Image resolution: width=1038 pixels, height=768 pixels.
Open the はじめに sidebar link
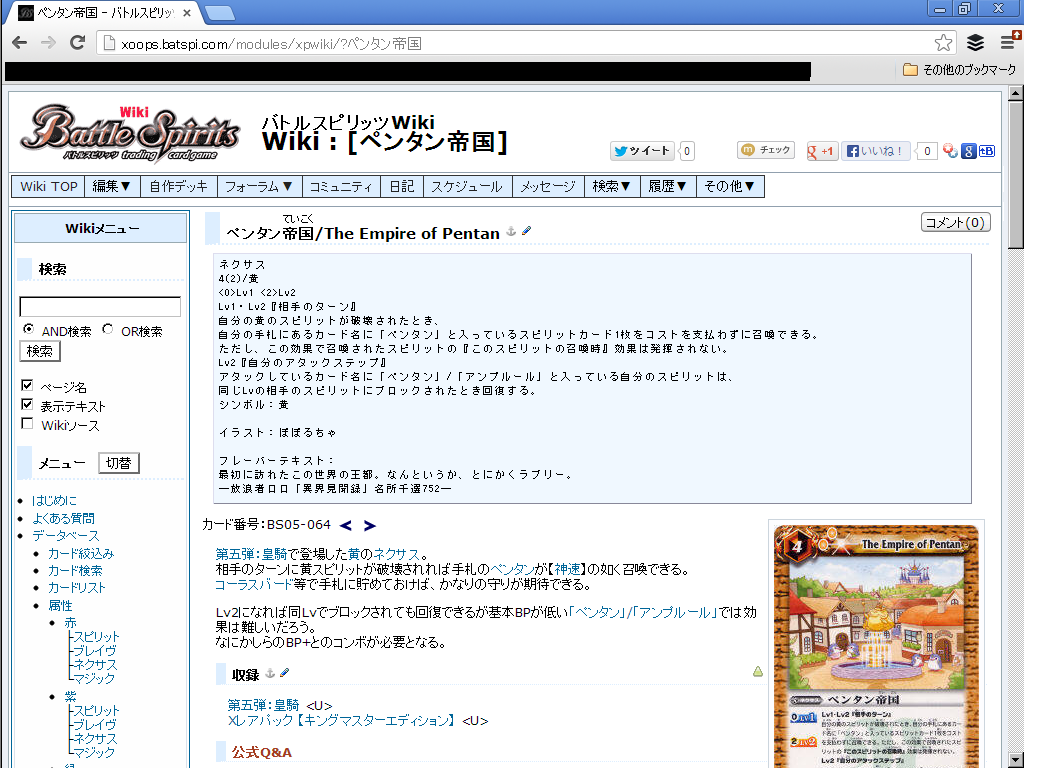coord(54,501)
